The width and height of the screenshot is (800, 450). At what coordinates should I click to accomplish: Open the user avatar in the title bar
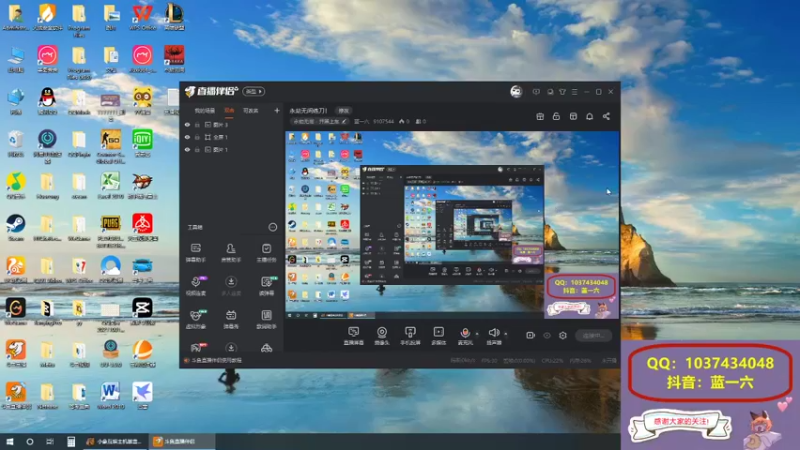click(x=516, y=91)
